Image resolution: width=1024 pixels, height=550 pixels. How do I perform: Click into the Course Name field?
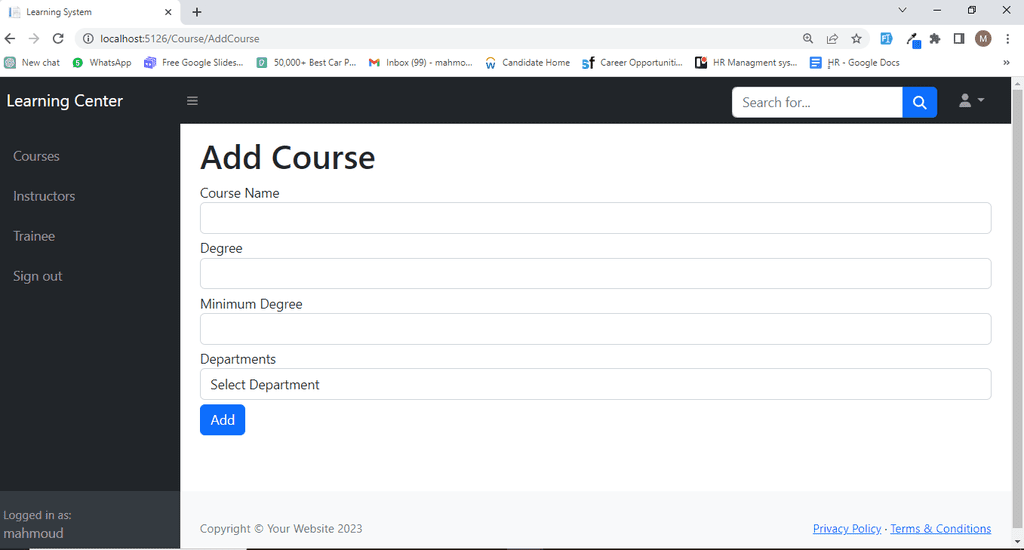coord(596,218)
